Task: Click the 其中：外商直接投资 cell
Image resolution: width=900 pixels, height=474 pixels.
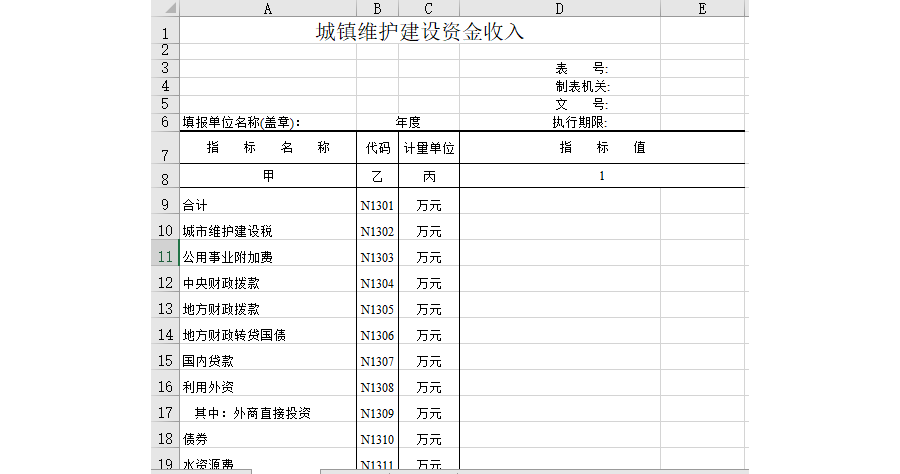Action: tap(267, 409)
